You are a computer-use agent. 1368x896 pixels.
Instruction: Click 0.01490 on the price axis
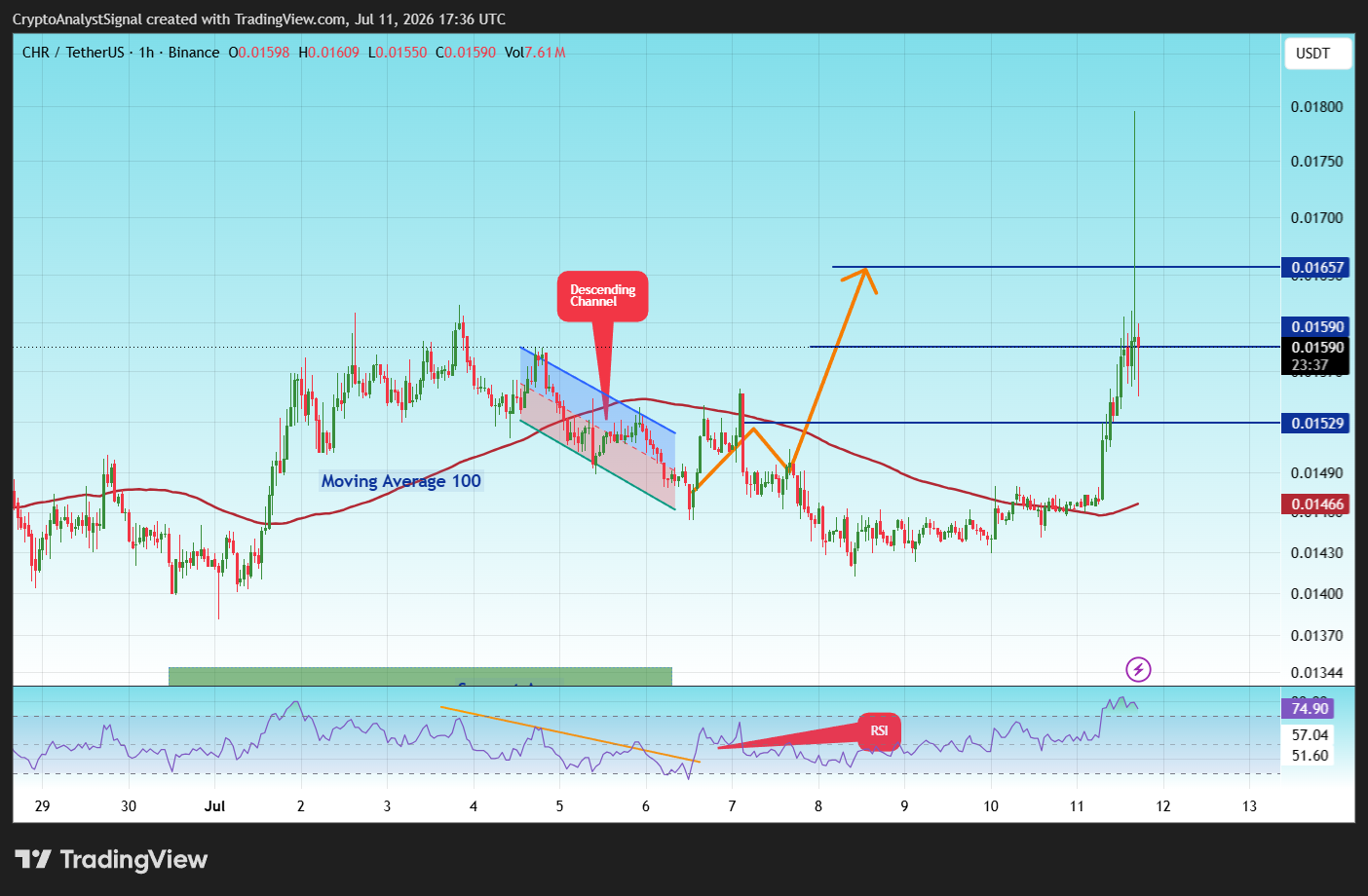click(x=1317, y=473)
